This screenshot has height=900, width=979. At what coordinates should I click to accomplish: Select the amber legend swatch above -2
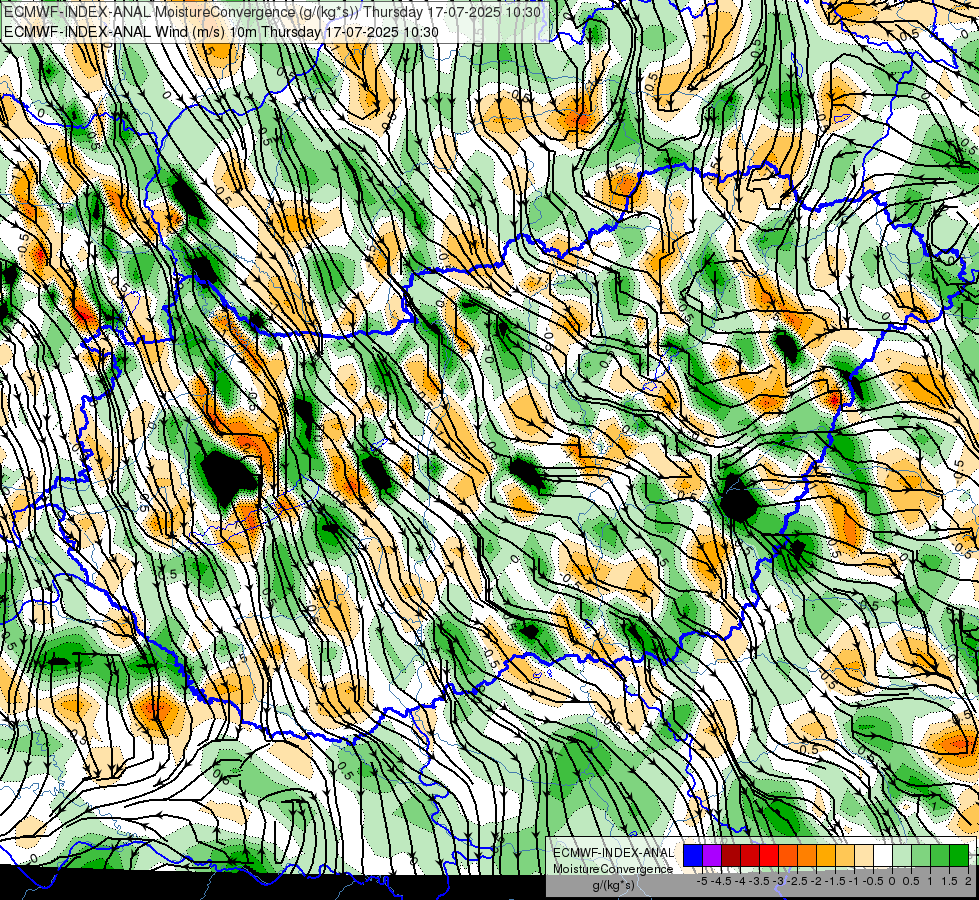826,855
